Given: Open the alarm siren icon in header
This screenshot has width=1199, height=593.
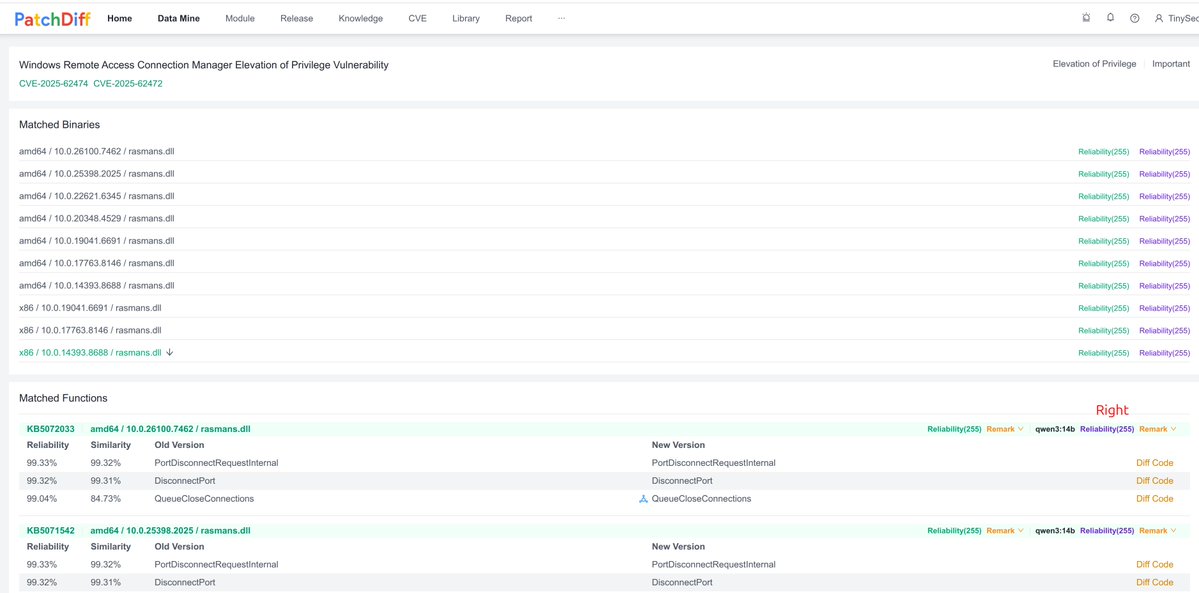Looking at the screenshot, I should click(x=1087, y=18).
